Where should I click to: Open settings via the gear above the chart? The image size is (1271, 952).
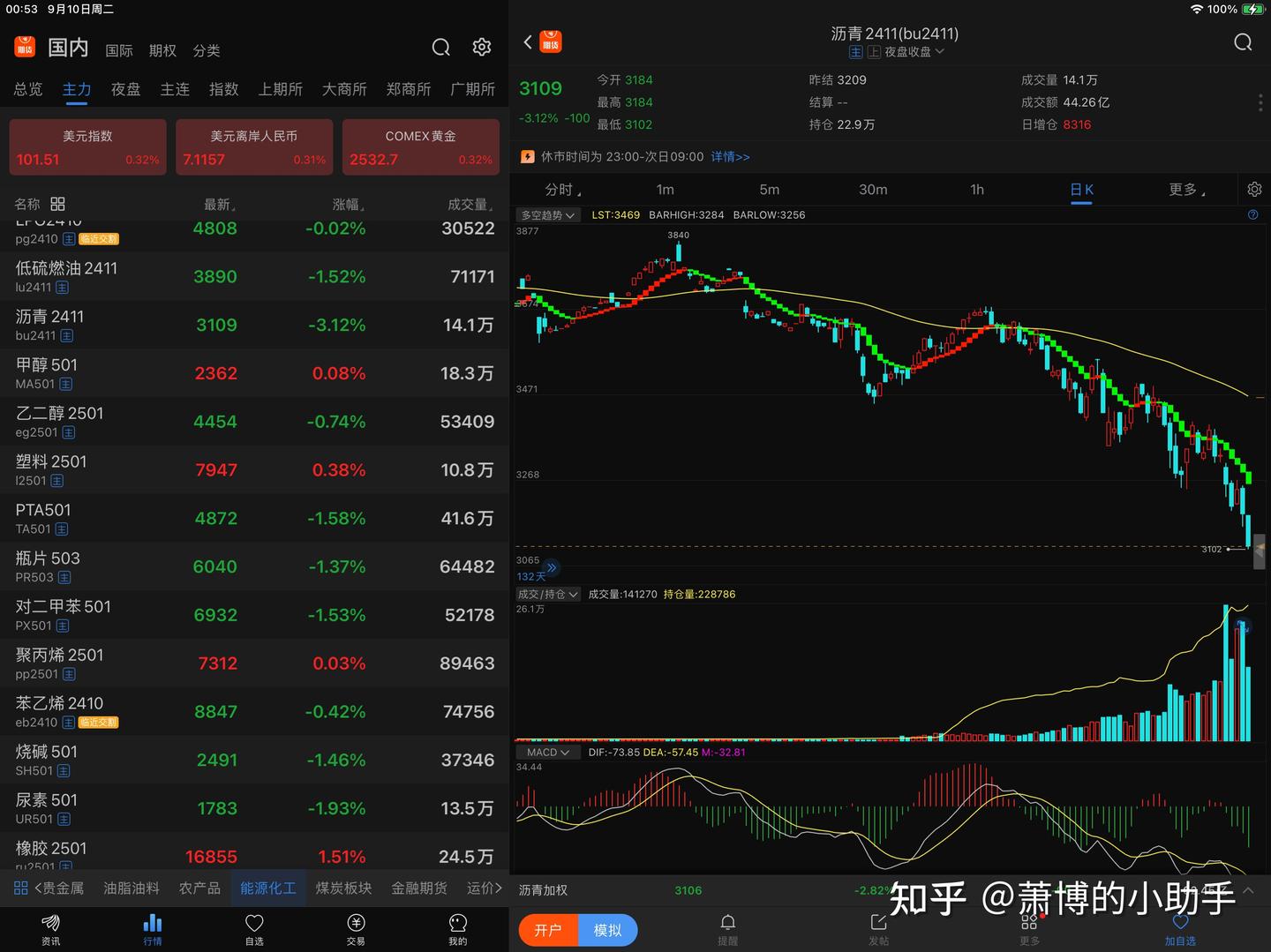coord(1254,189)
